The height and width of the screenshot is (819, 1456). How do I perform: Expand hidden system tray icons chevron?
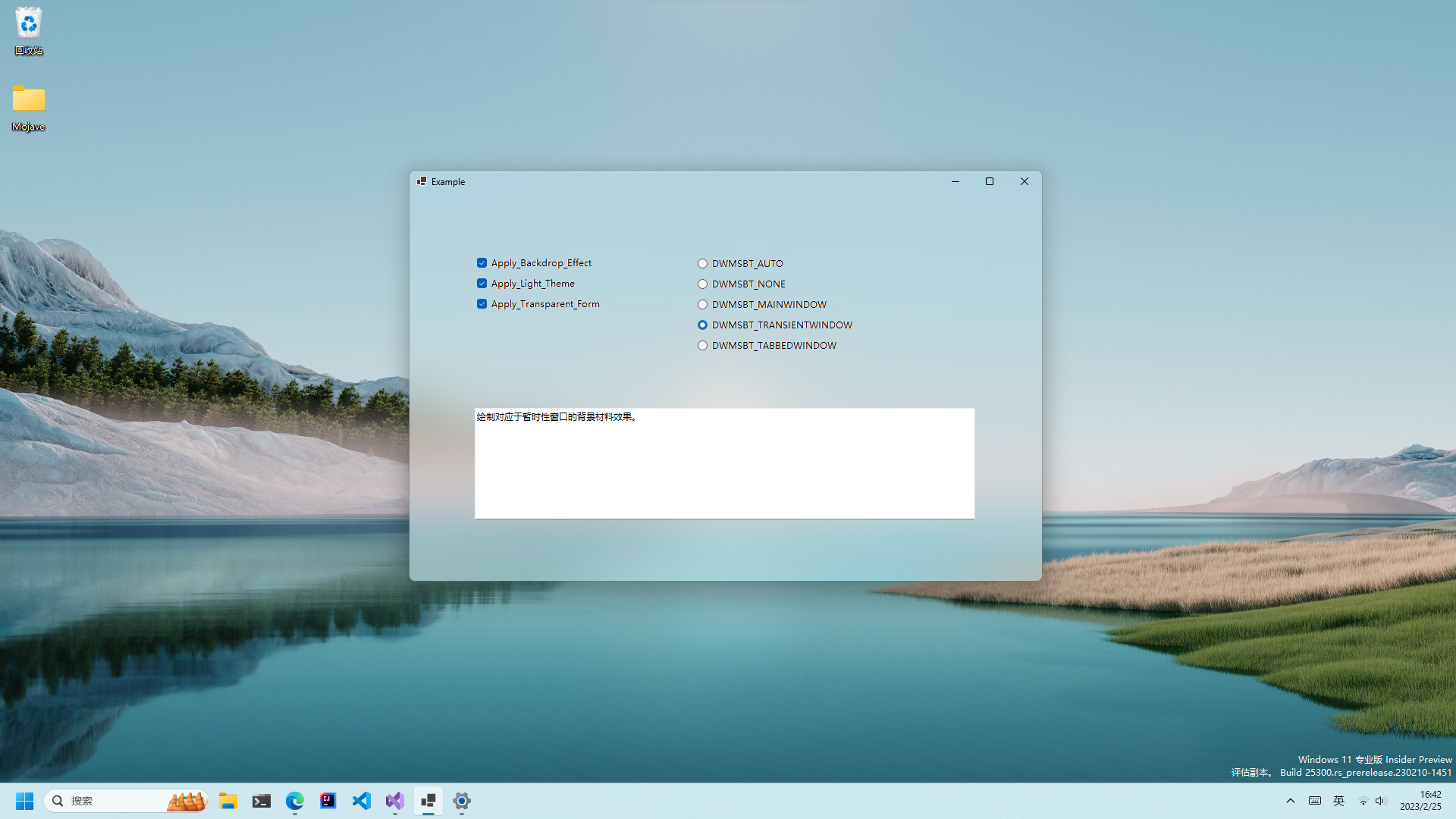[x=1291, y=801]
